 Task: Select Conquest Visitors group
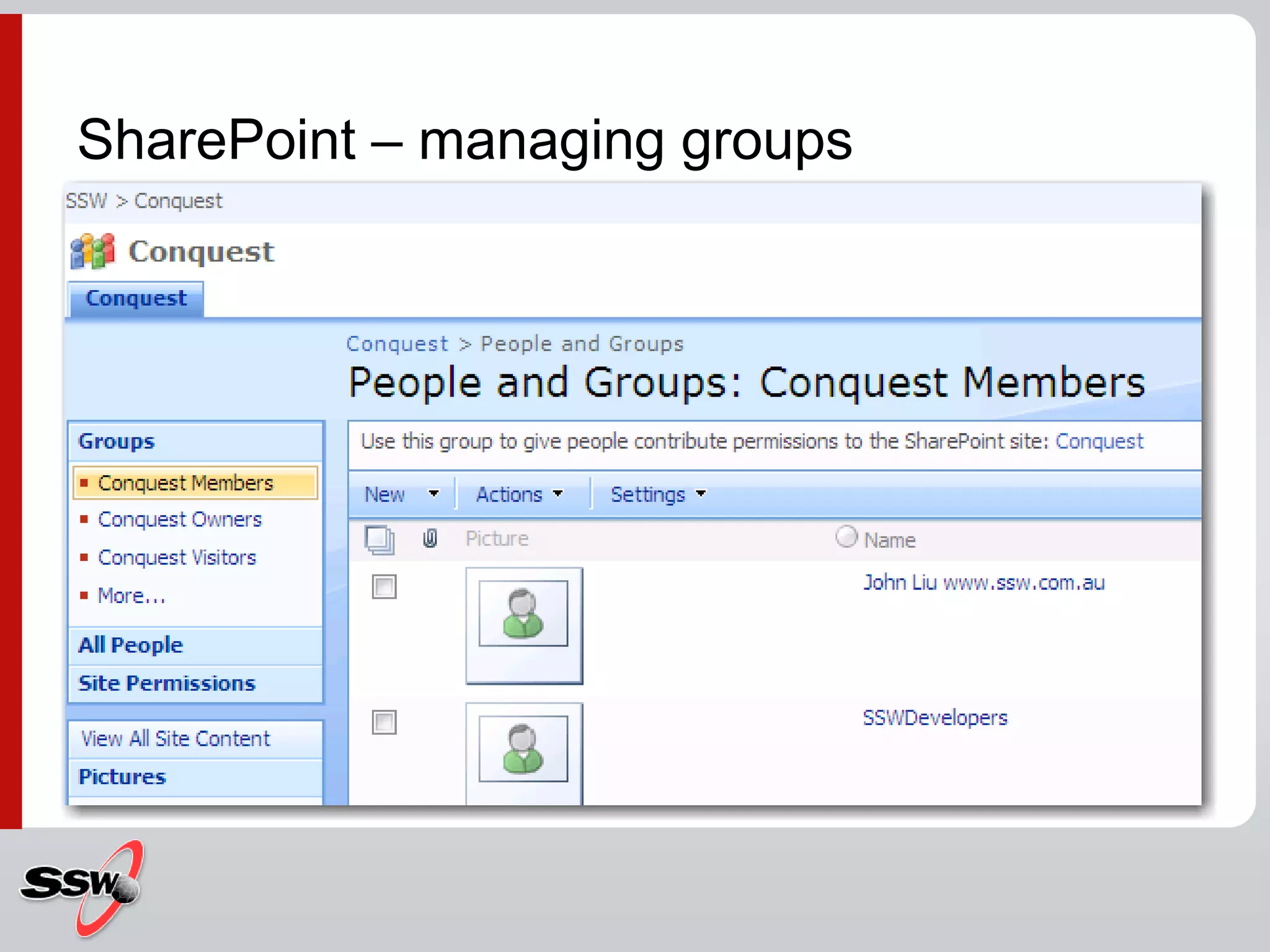pos(177,558)
